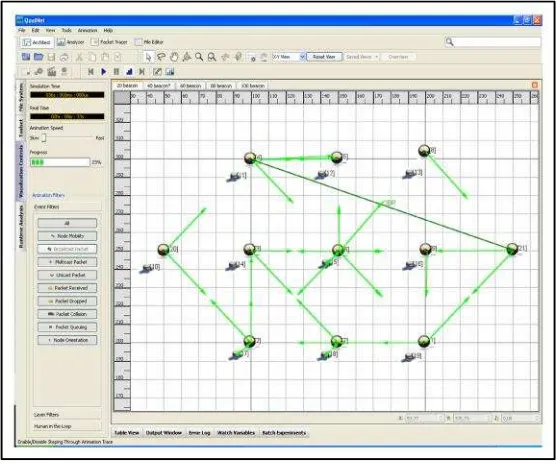Toggle the Multicast Packet filter

(x=67, y=262)
